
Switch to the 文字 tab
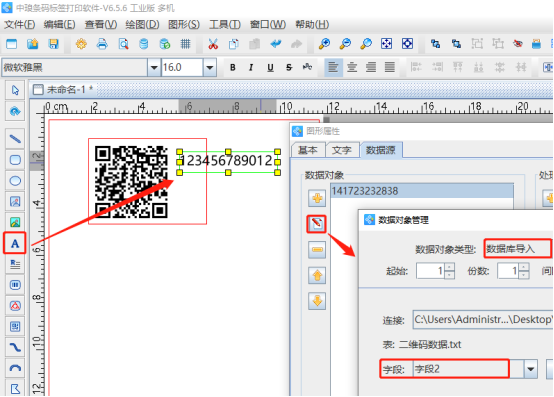click(342, 150)
